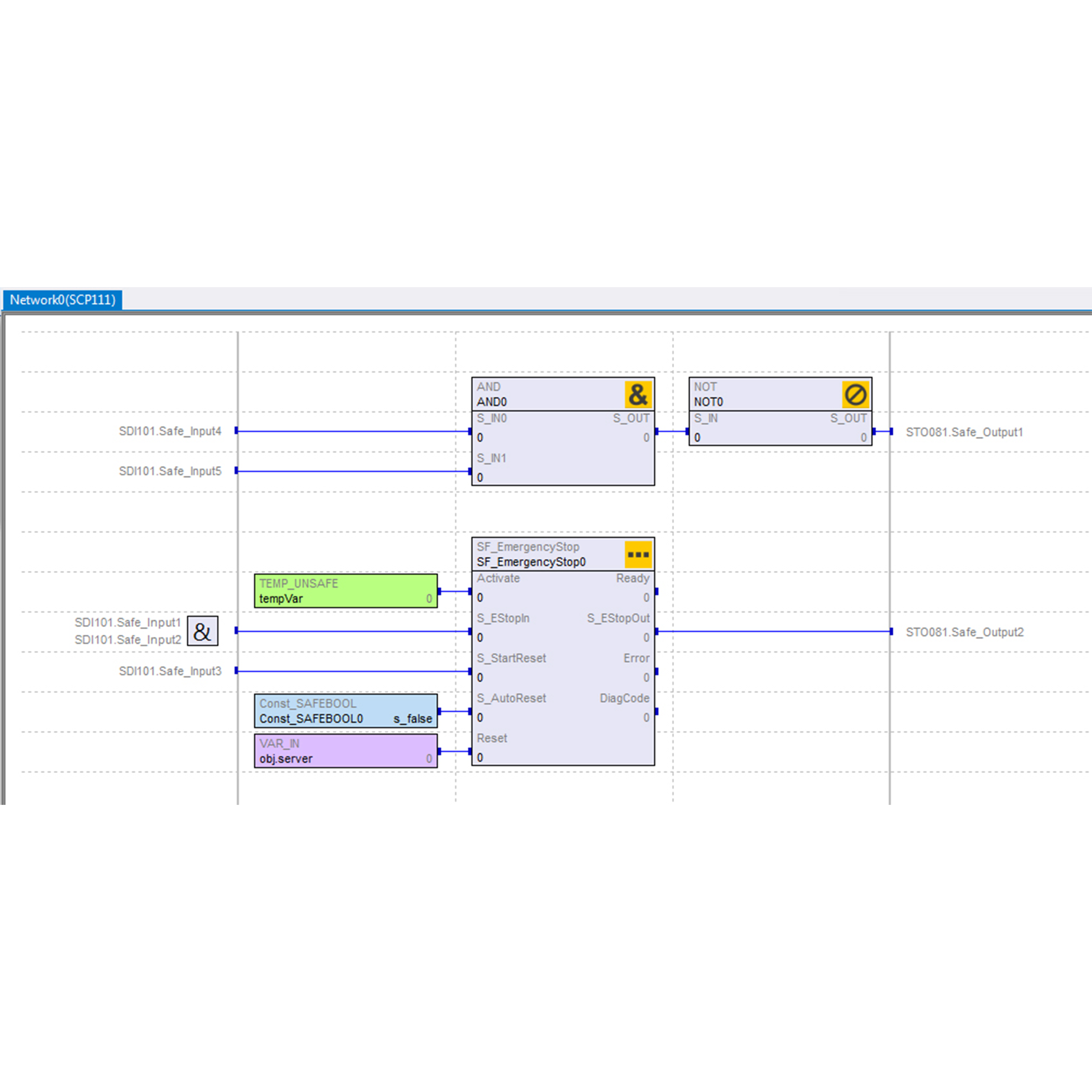Select the SDI101.Safe_Input2 input label
The width and height of the screenshot is (1092, 1092).
coord(128,640)
